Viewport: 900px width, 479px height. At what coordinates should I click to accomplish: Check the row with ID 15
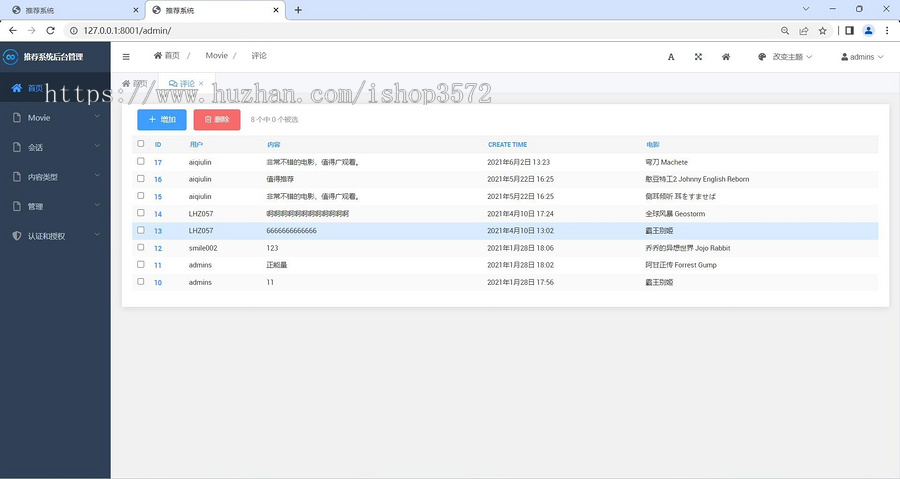coord(141,196)
